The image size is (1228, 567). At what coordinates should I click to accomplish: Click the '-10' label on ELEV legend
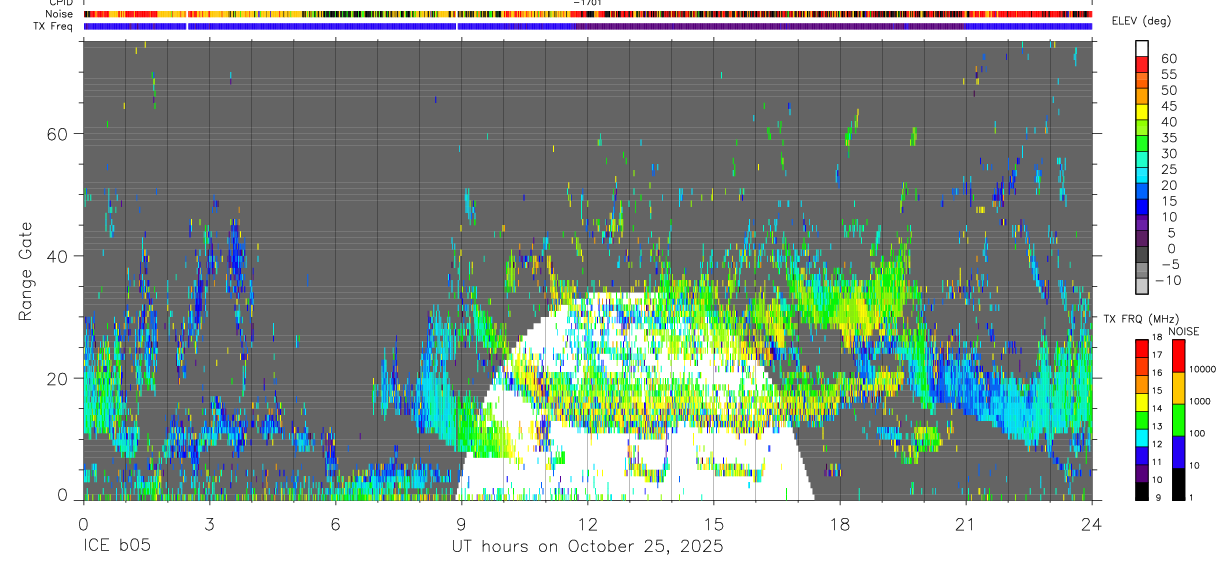(1168, 281)
